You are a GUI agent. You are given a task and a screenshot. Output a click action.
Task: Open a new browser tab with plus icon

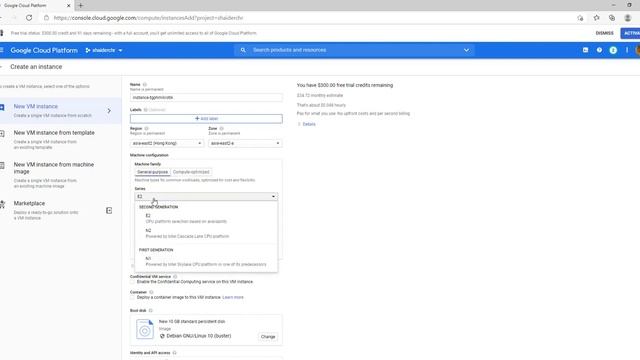(x=80, y=5)
